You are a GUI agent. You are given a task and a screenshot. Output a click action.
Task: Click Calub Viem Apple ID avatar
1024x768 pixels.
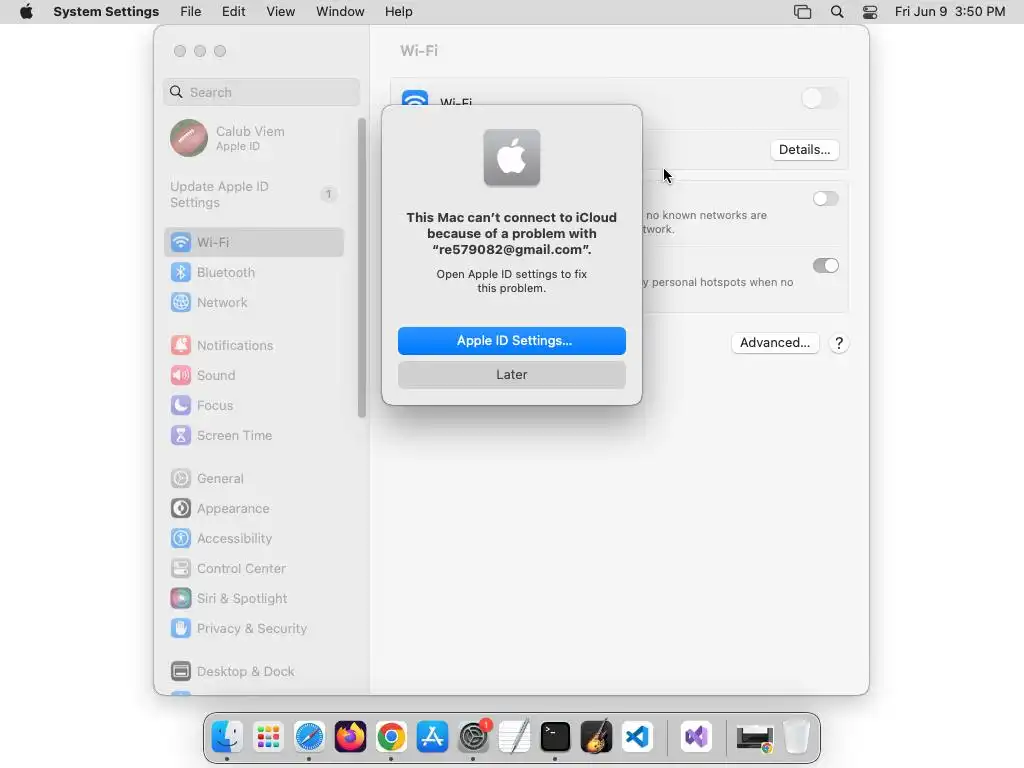189,138
